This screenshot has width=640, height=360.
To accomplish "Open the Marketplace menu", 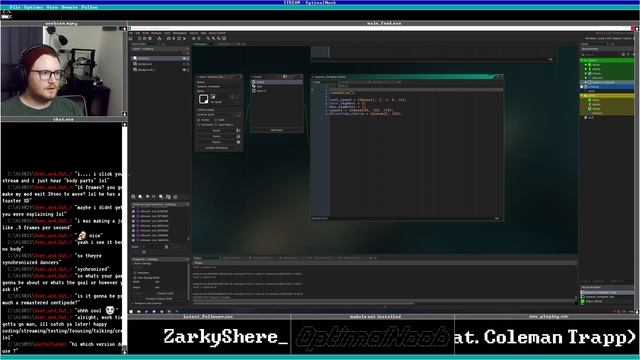I will click(x=180, y=33).
